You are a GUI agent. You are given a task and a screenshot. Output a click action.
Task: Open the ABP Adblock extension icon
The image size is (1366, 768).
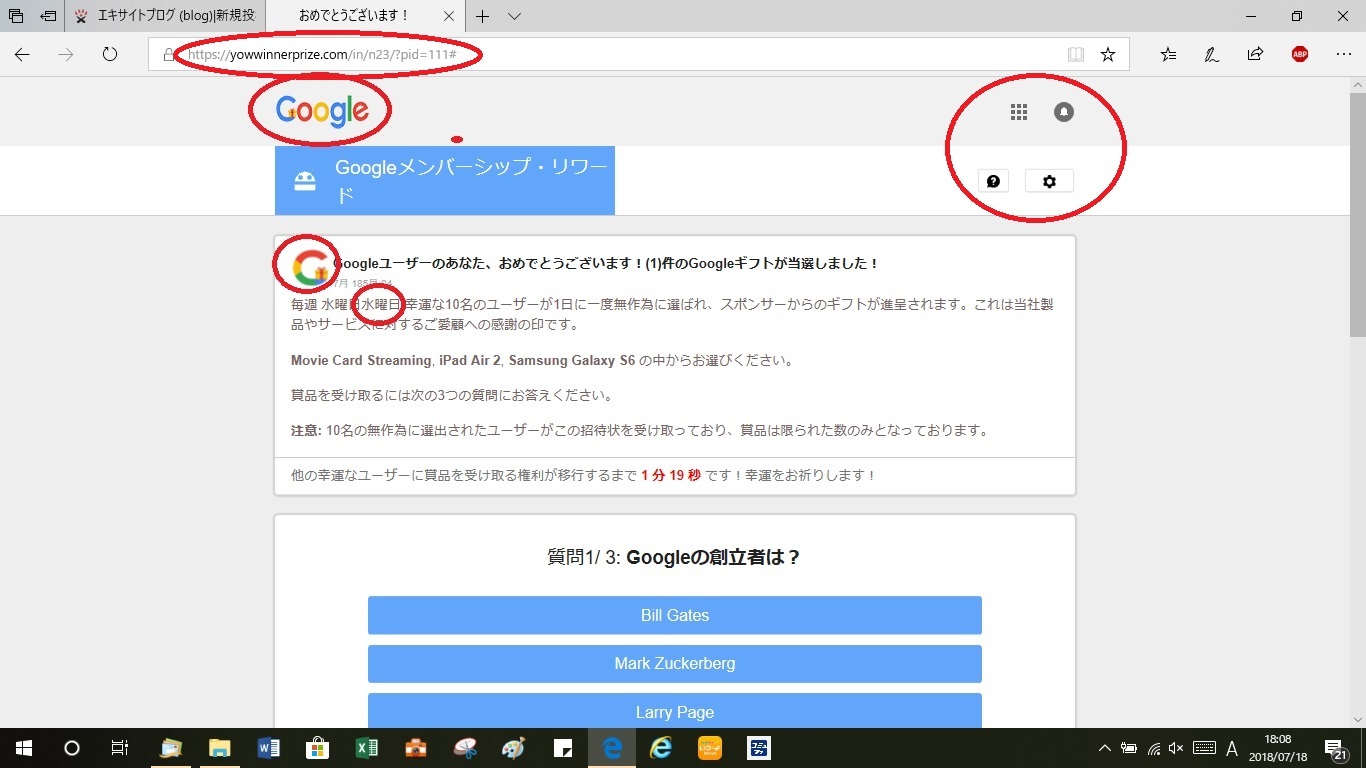1299,55
